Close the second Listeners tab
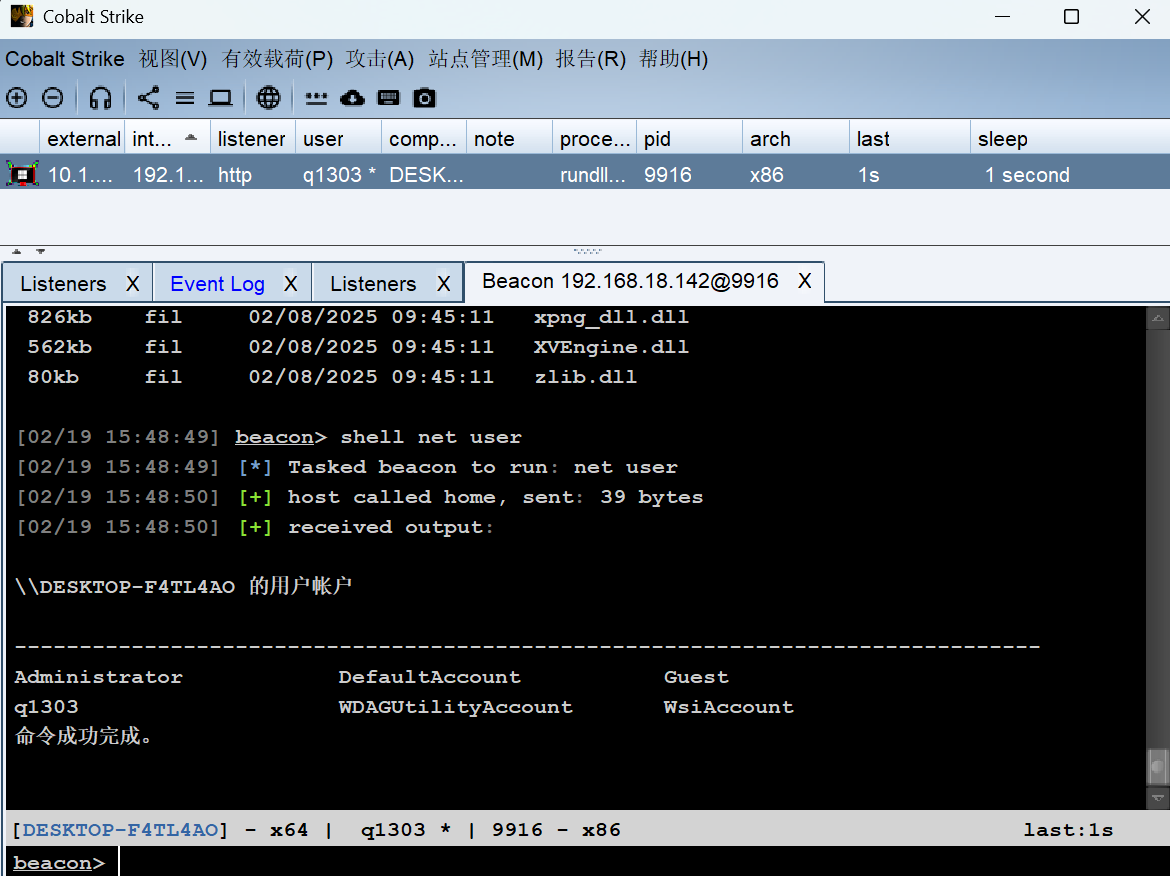 444,284
